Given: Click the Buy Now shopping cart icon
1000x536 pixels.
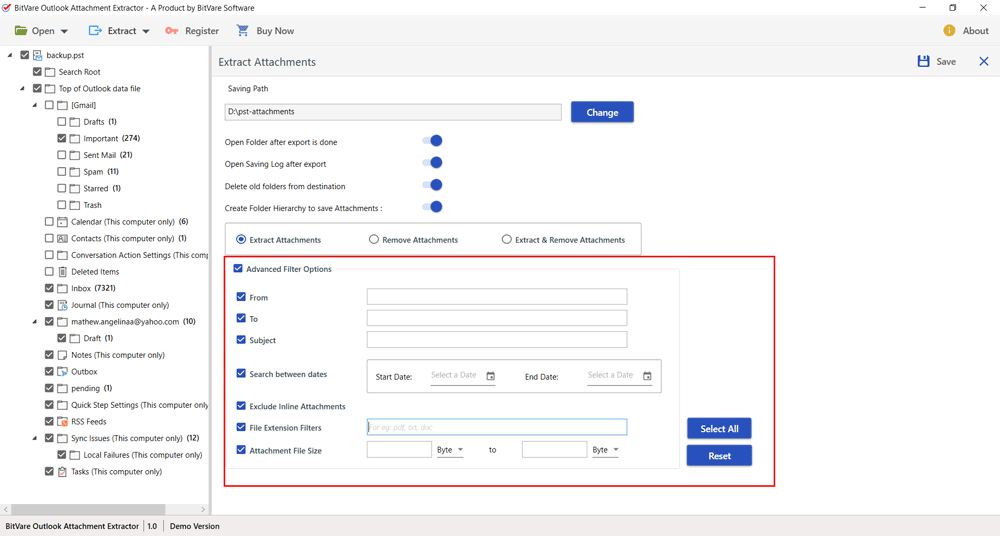Looking at the screenshot, I should (242, 31).
